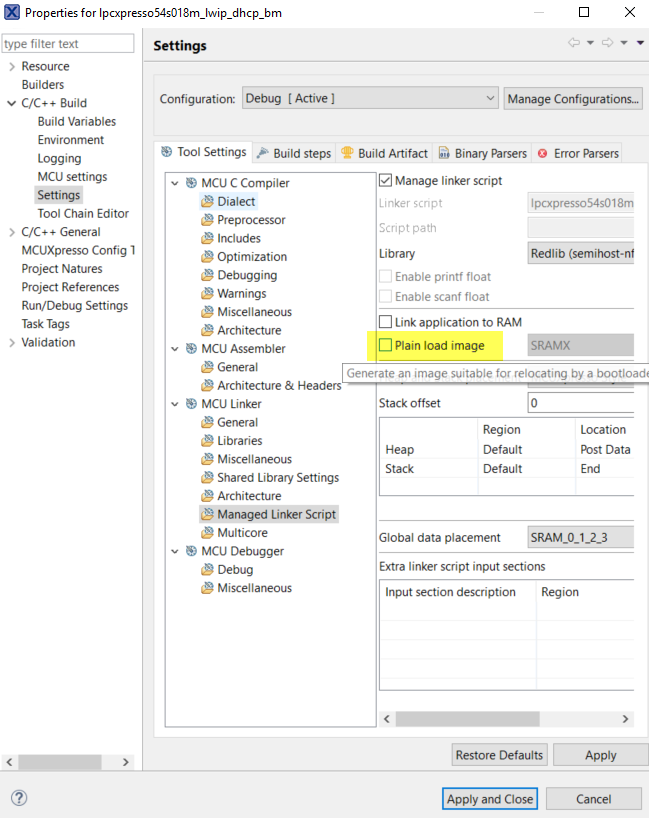Click the Debugging item icon
The height and width of the screenshot is (818, 649).
207,275
